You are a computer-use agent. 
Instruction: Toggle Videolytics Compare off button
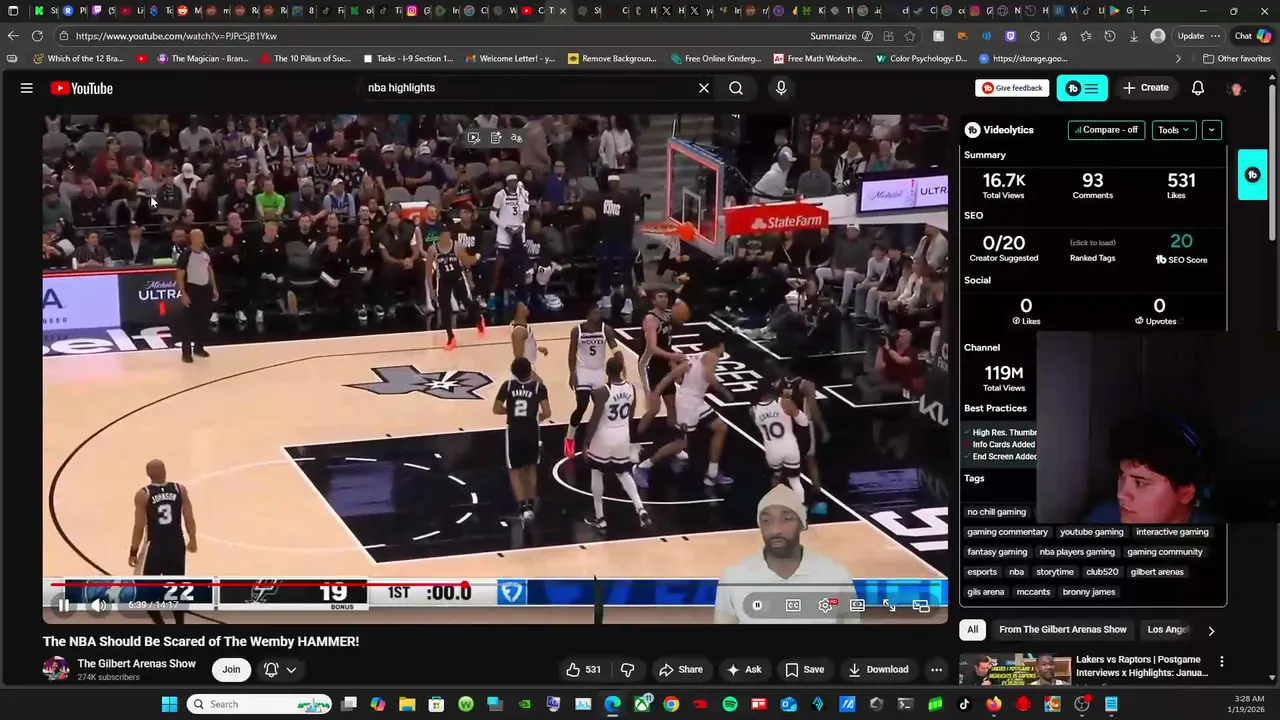(x=1106, y=130)
